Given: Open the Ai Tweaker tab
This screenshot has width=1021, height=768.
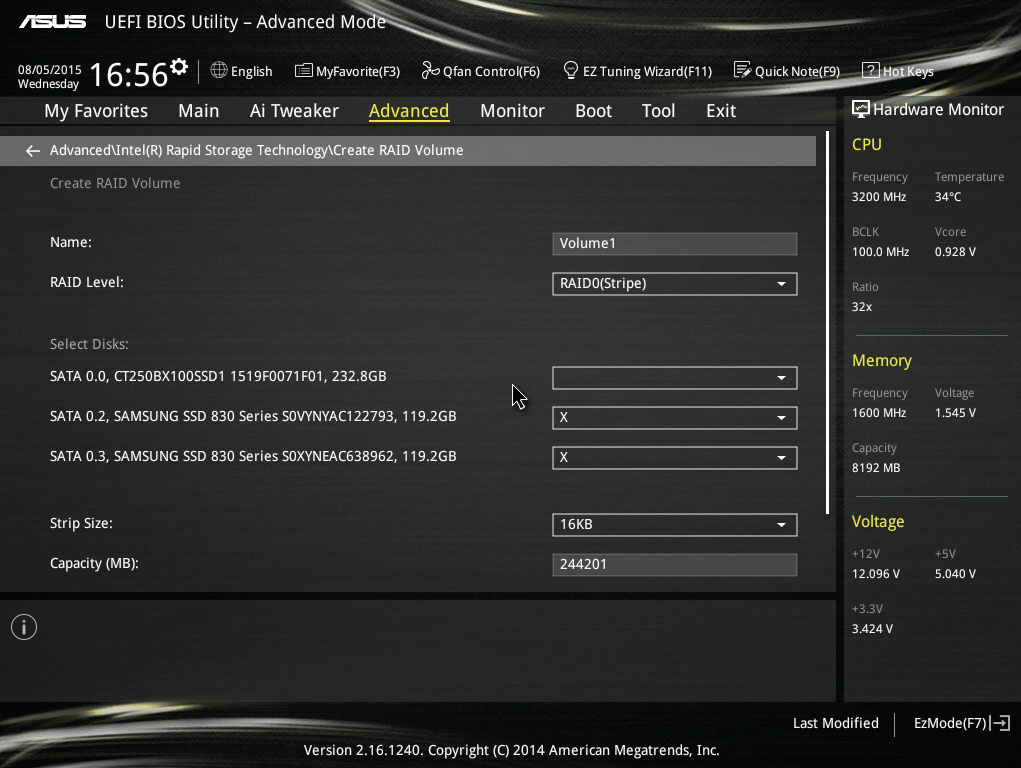Looking at the screenshot, I should point(294,111).
